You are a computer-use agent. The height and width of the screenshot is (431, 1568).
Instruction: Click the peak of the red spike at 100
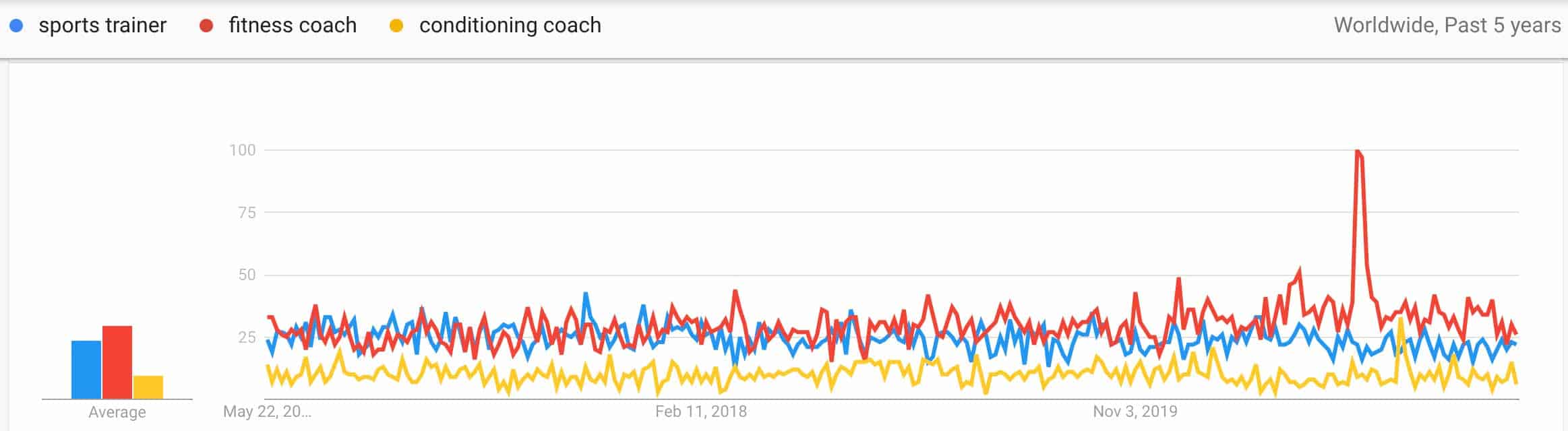(x=1357, y=151)
